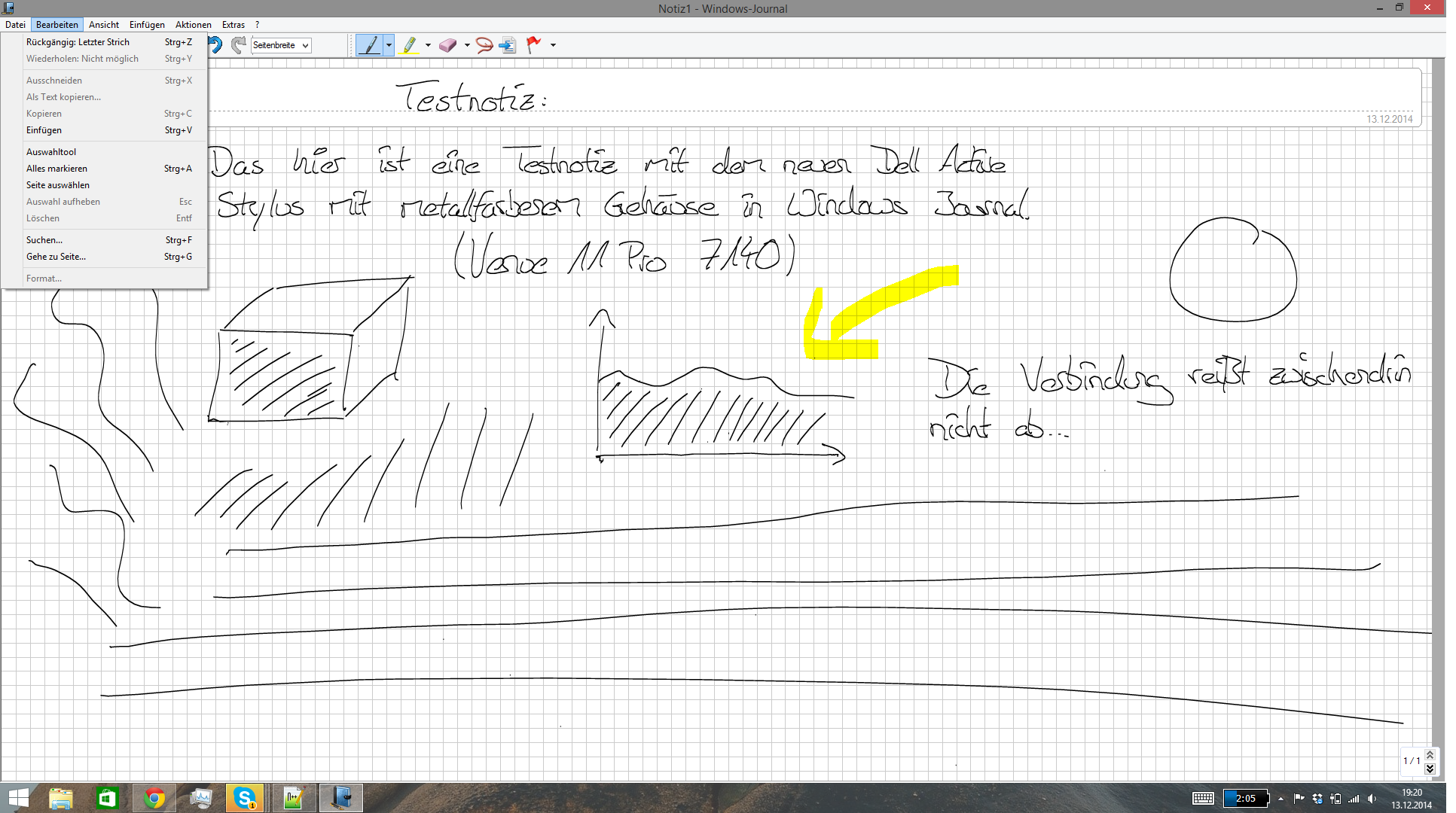1456x813 pixels.
Task: Select 'Gehe zu Seite...' menu entry
Action: (x=56, y=257)
